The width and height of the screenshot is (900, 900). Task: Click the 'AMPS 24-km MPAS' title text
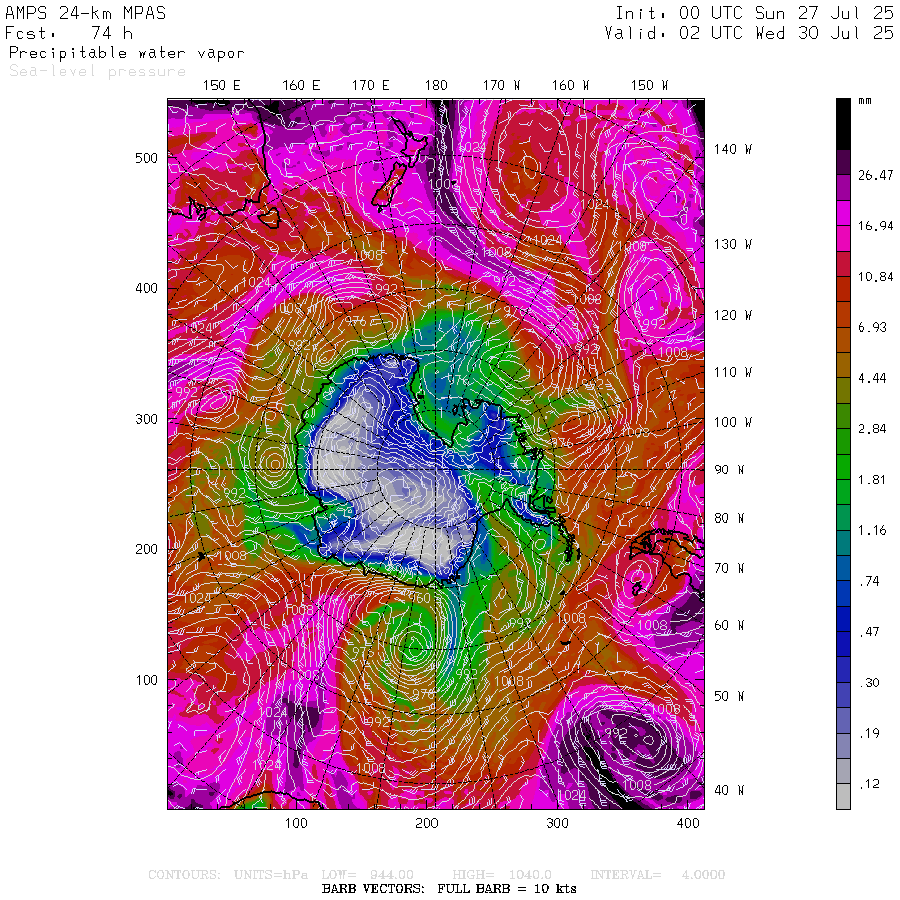[86, 13]
